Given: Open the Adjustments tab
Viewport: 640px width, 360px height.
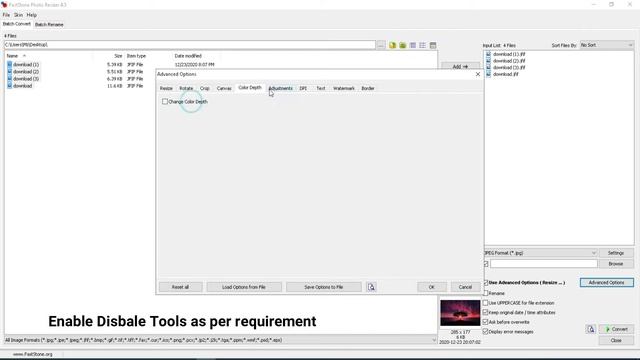Looking at the screenshot, I should [x=281, y=88].
